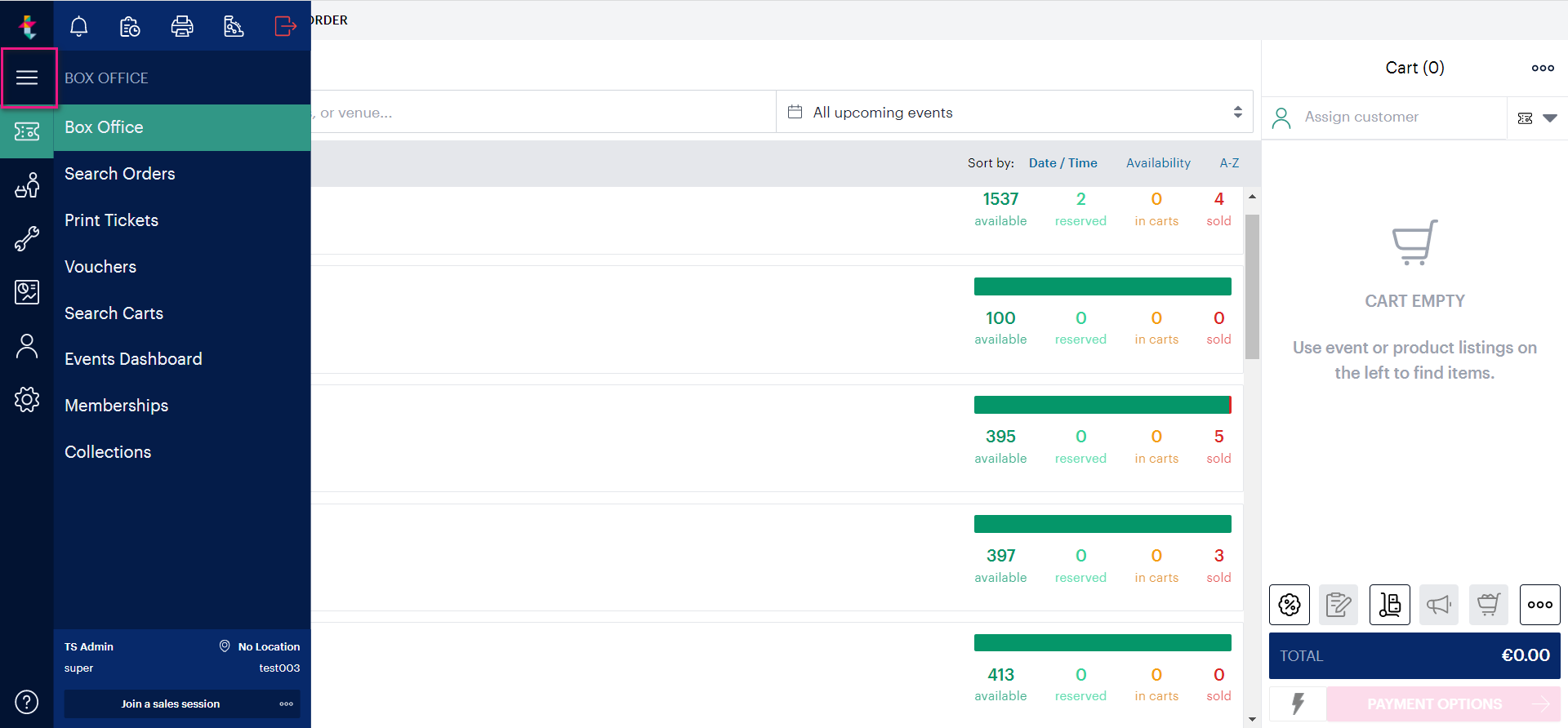1568x728 pixels.
Task: Open the product shapes sidebar icon
Action: tap(27, 184)
